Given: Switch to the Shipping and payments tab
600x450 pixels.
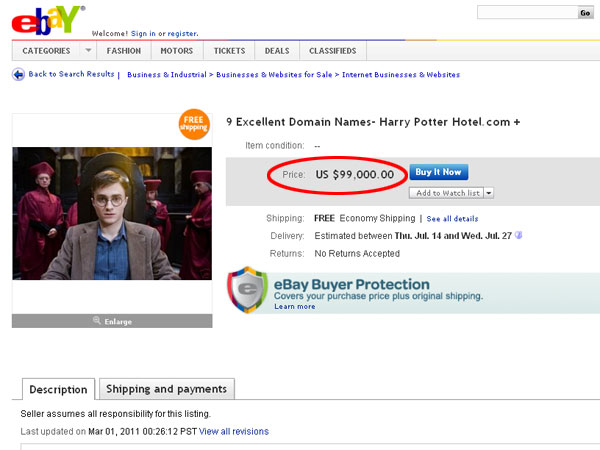Looking at the screenshot, I should pyautogui.click(x=166, y=389).
